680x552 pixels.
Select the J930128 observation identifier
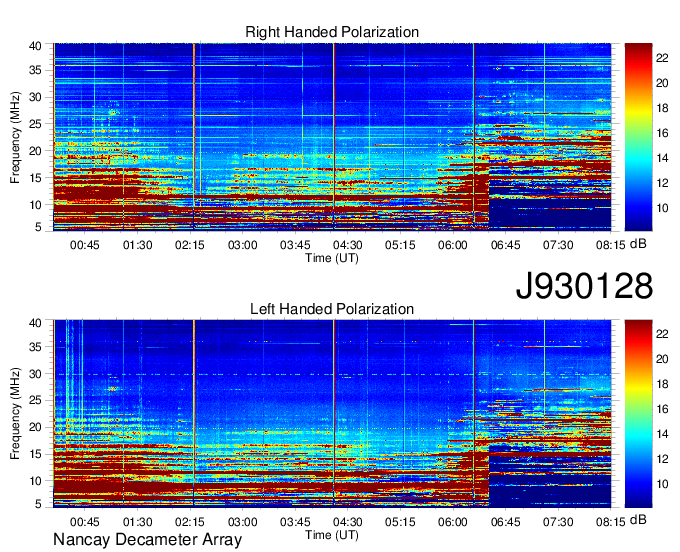click(x=584, y=286)
